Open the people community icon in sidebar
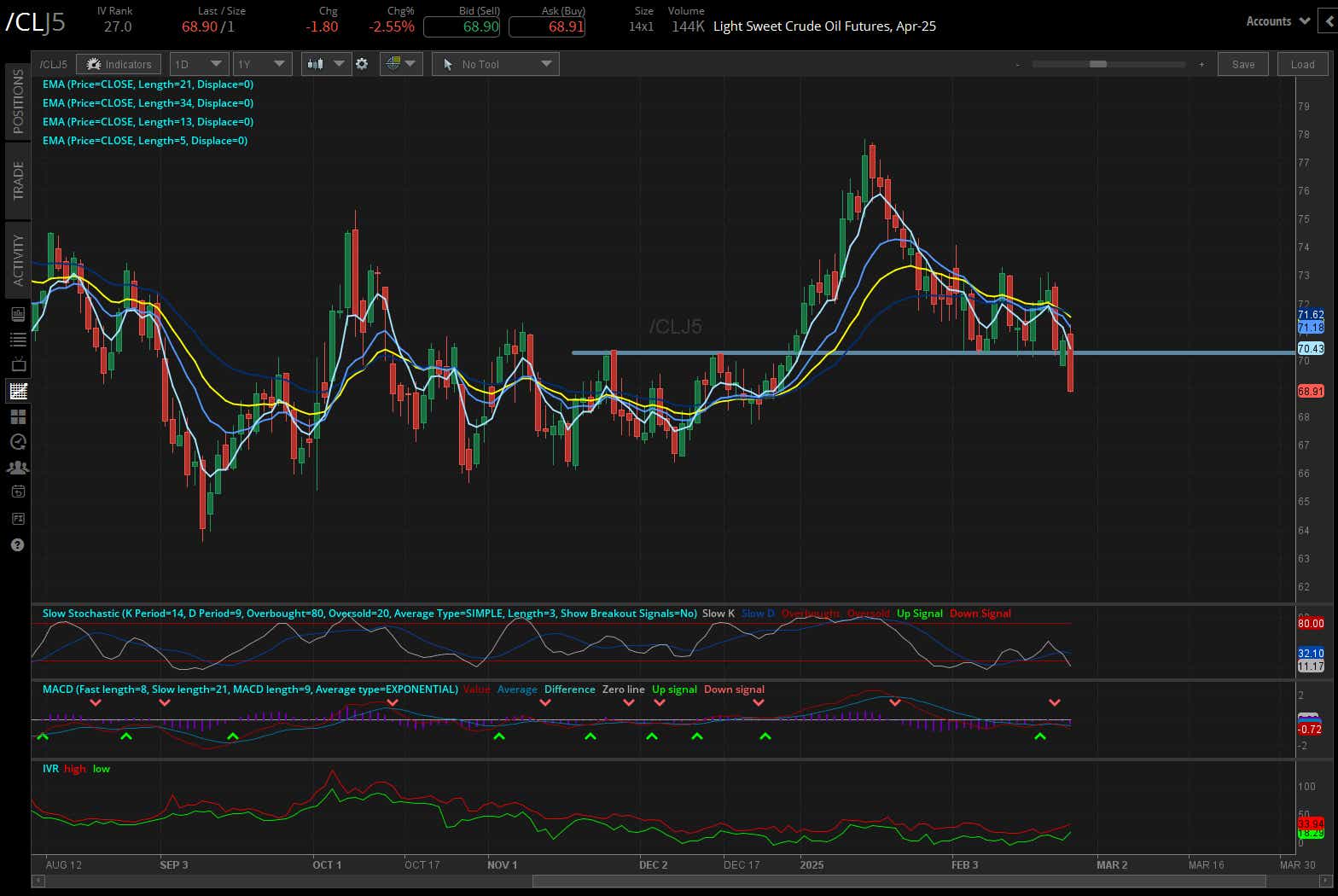Screen dimensions: 1338x896 point(18,468)
